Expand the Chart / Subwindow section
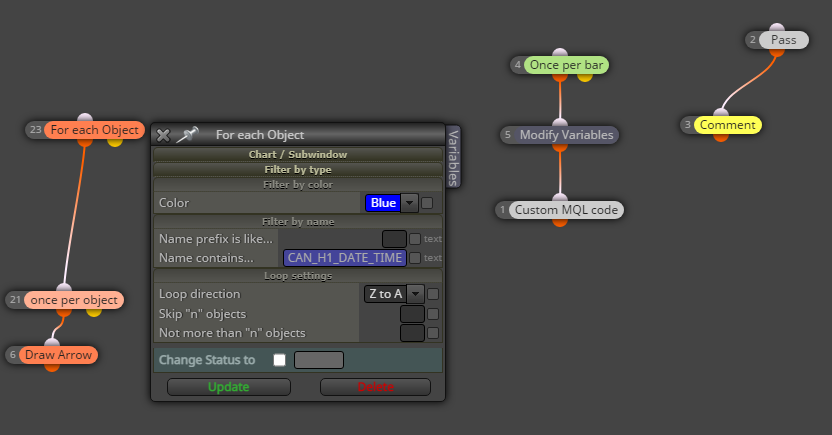 [x=298, y=154]
